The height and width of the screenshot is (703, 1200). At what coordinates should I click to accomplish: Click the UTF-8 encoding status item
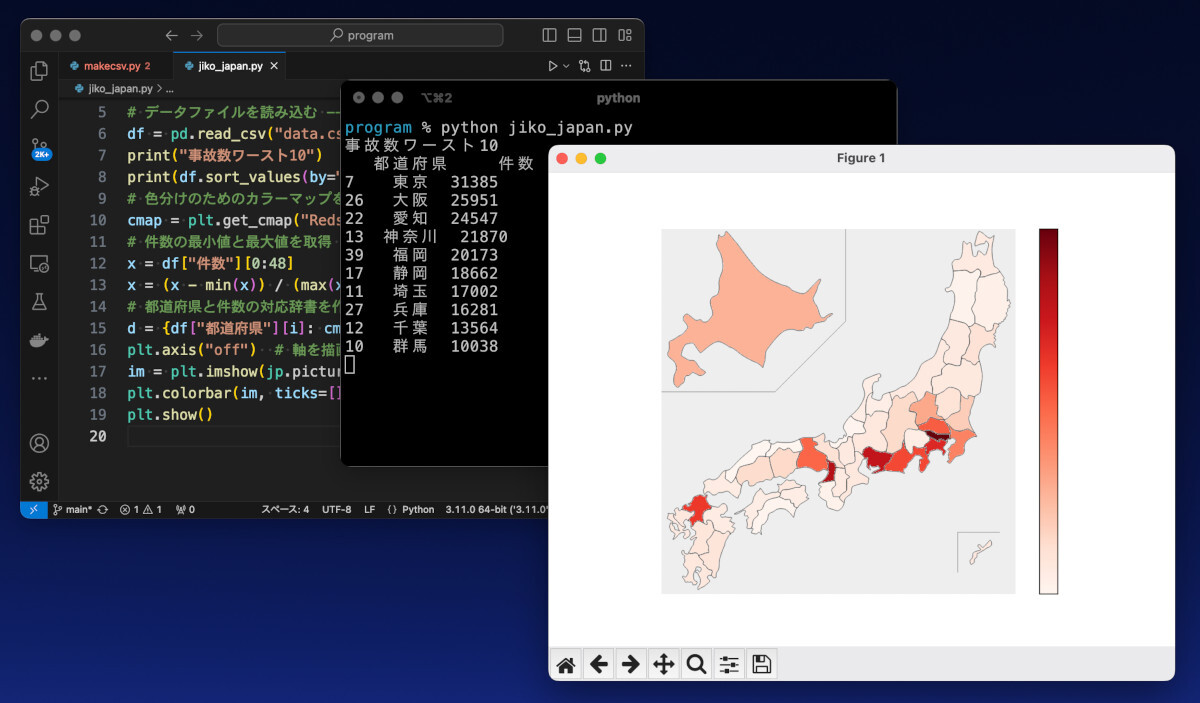pos(336,509)
